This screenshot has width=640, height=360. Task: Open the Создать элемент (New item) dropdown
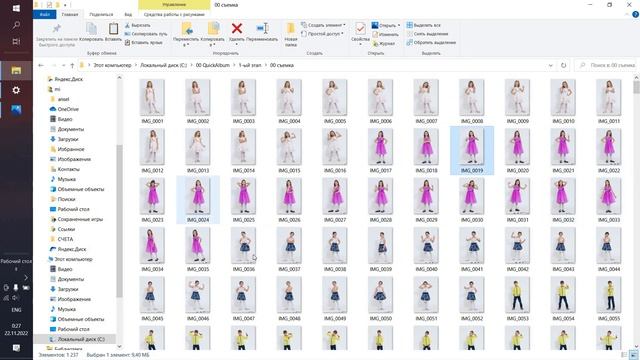click(323, 25)
